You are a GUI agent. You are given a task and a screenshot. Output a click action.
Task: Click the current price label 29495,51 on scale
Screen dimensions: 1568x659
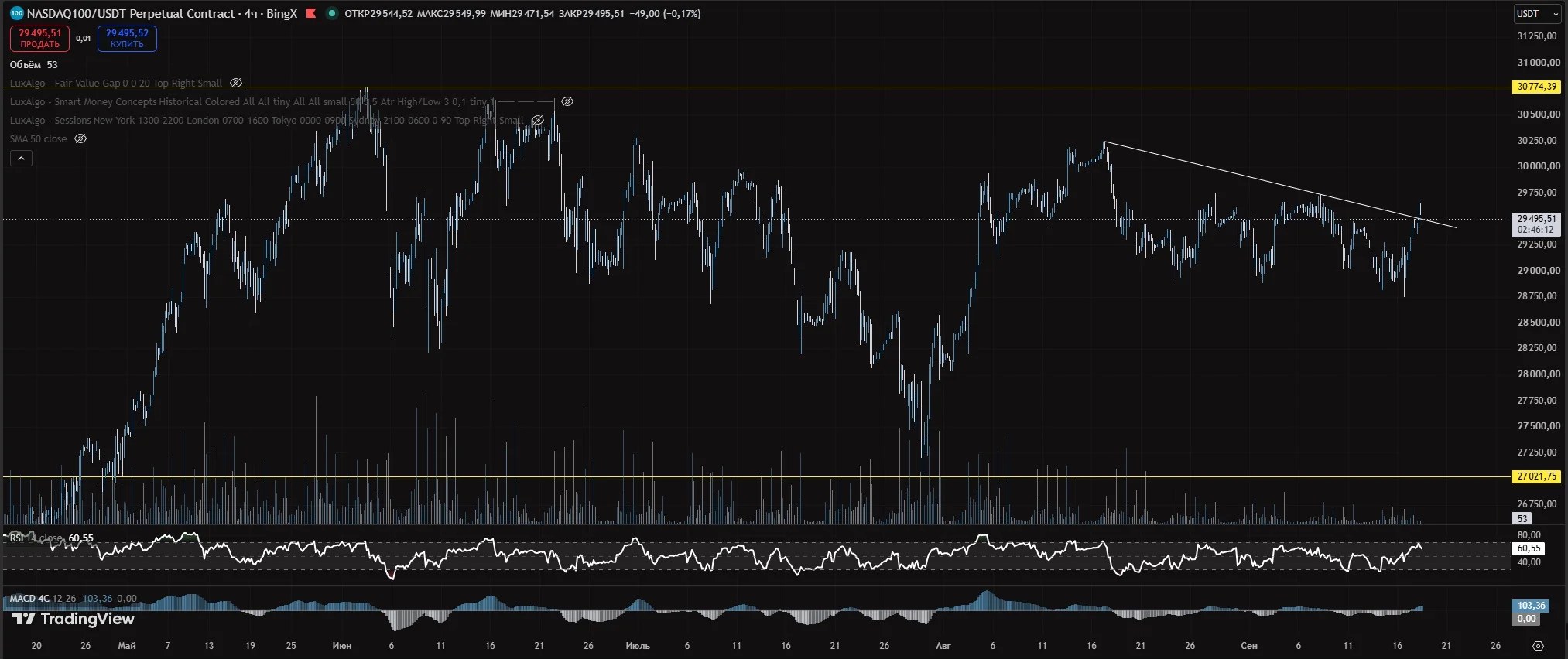(1536, 219)
